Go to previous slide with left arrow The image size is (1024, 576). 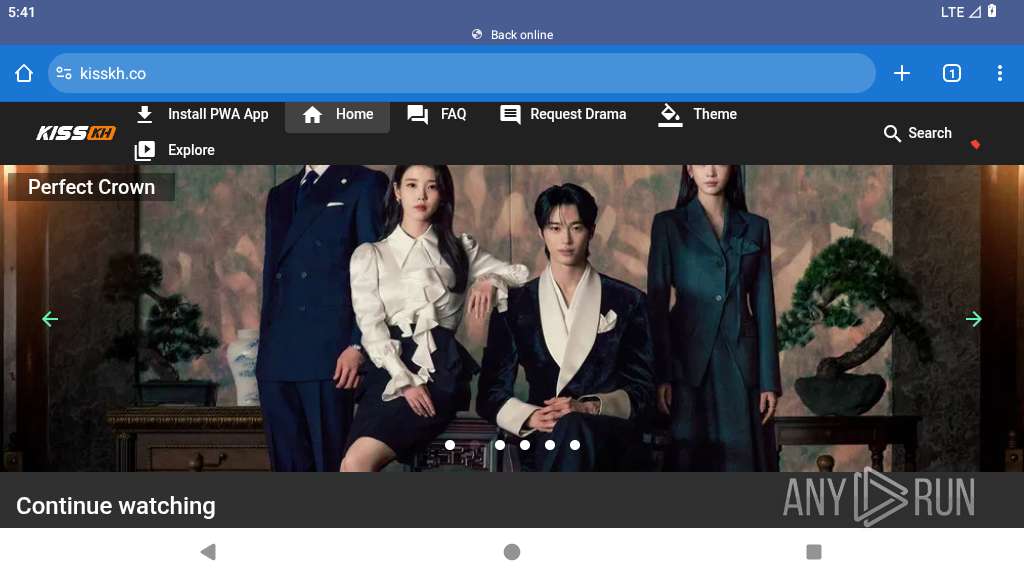pyautogui.click(x=50, y=319)
